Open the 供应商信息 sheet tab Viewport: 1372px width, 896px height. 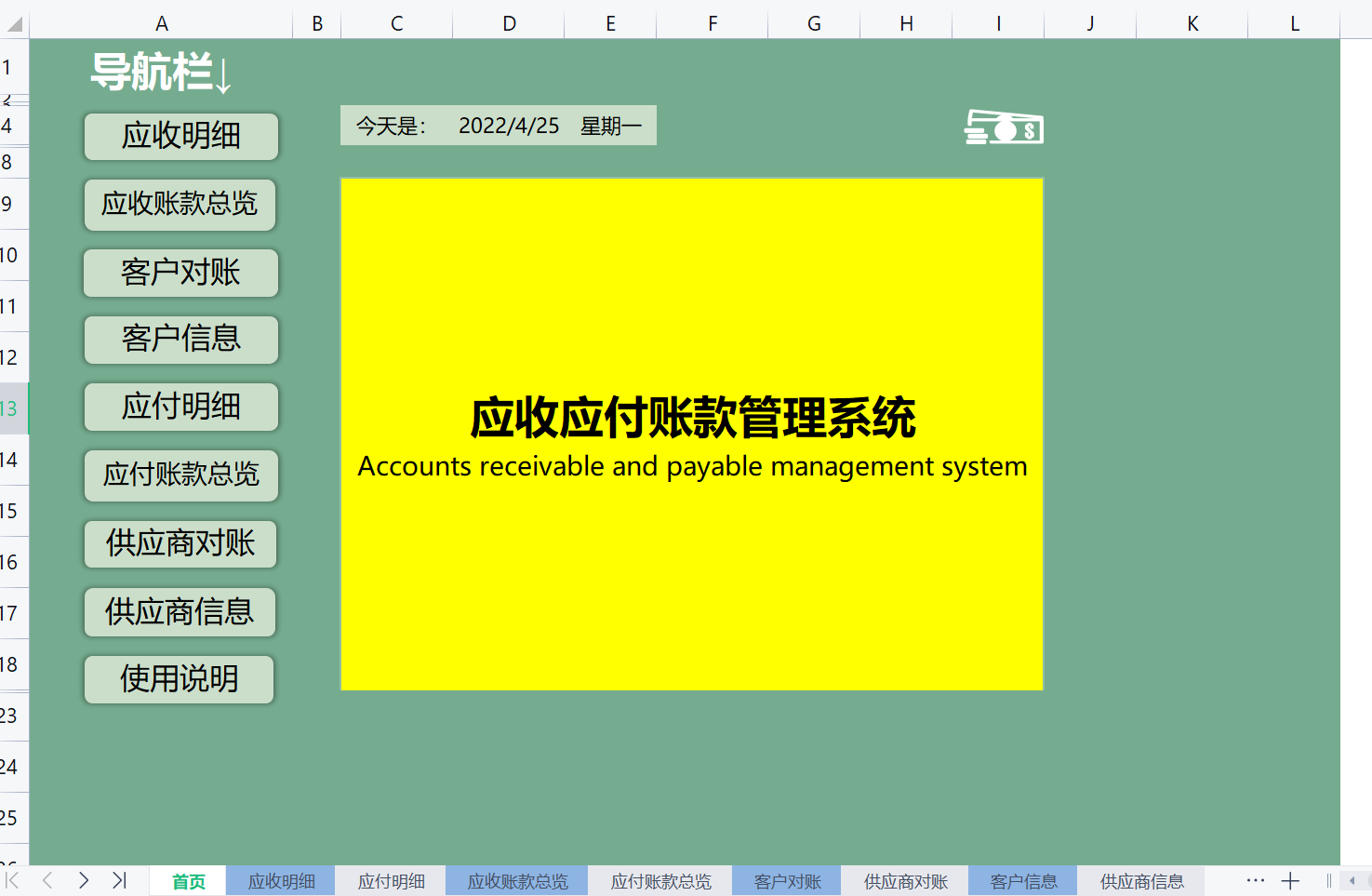1141,880
